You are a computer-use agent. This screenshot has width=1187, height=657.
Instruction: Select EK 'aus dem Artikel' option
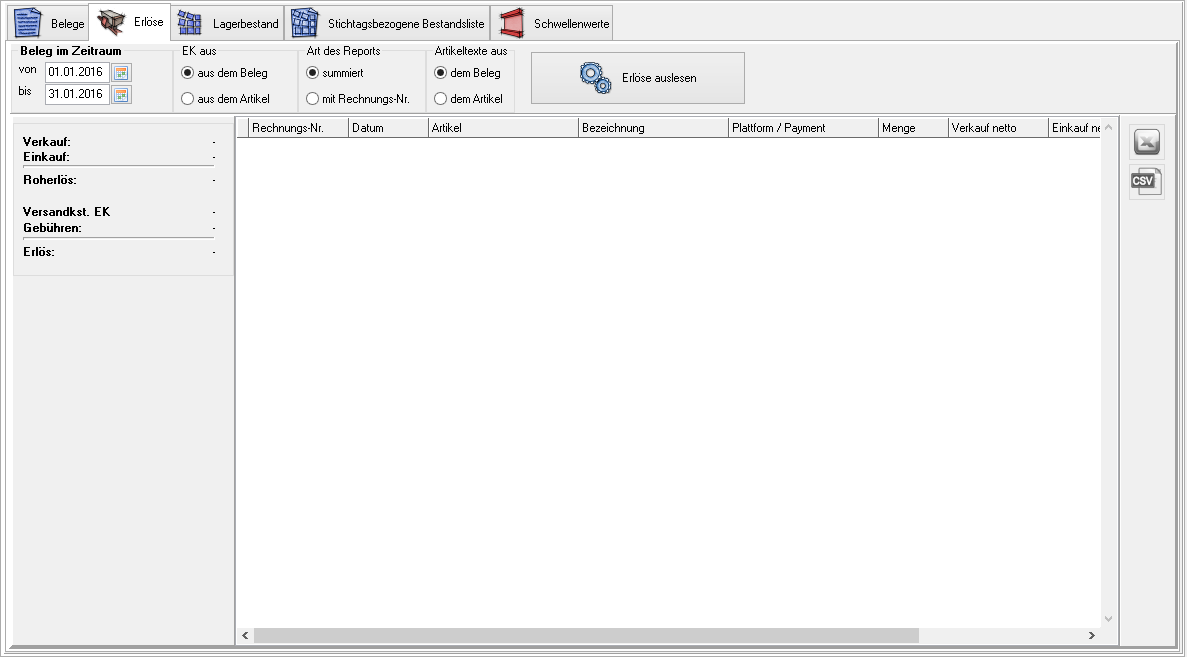[188, 99]
